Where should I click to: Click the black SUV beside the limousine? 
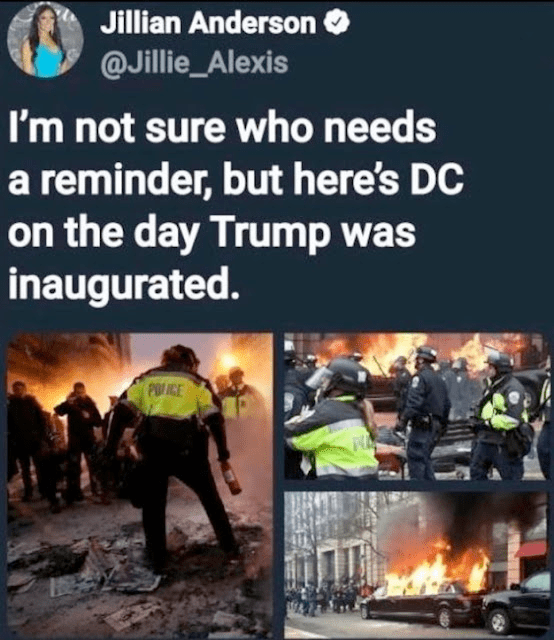click(516, 602)
